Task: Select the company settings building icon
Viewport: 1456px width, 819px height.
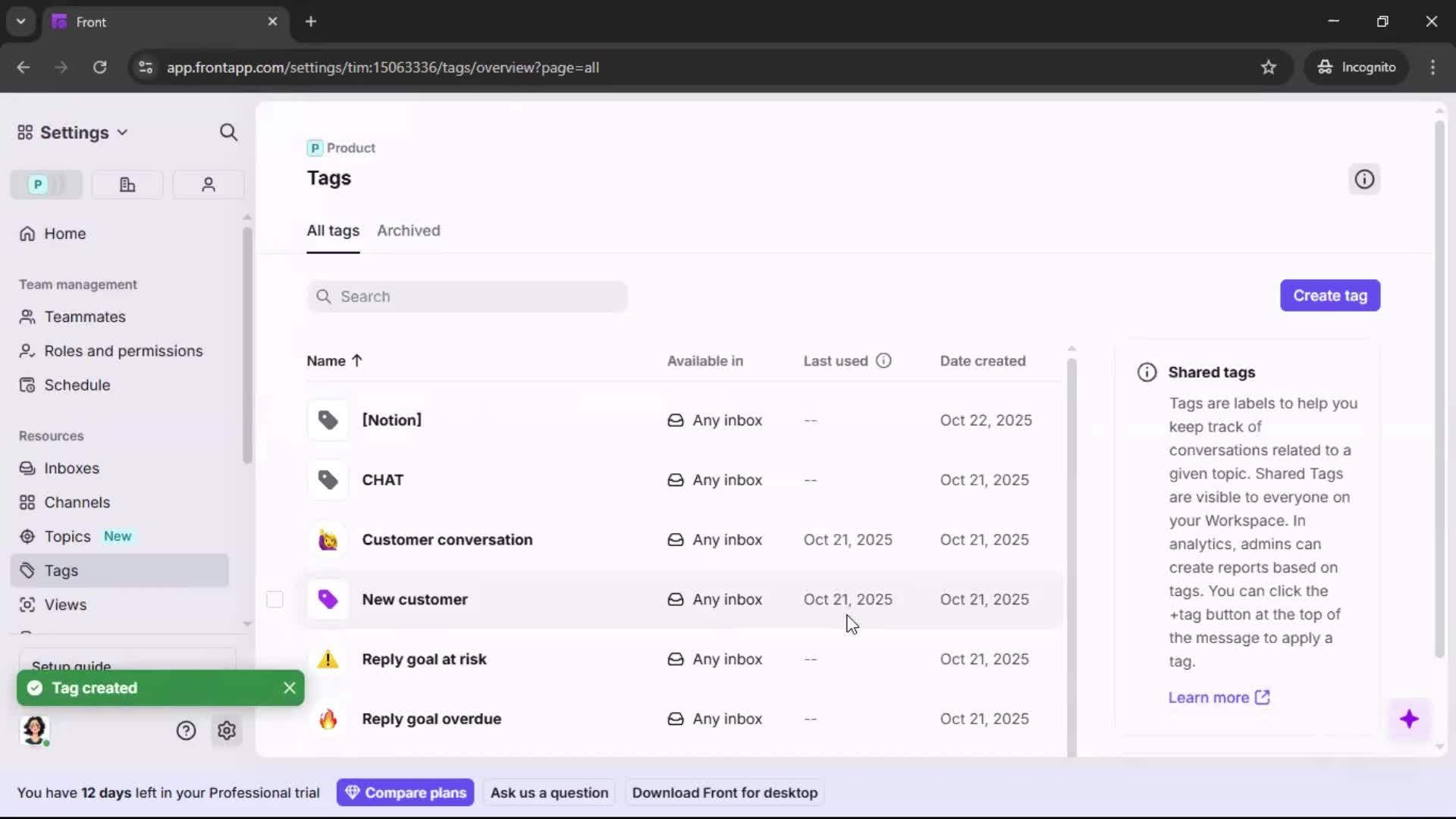Action: (x=127, y=184)
